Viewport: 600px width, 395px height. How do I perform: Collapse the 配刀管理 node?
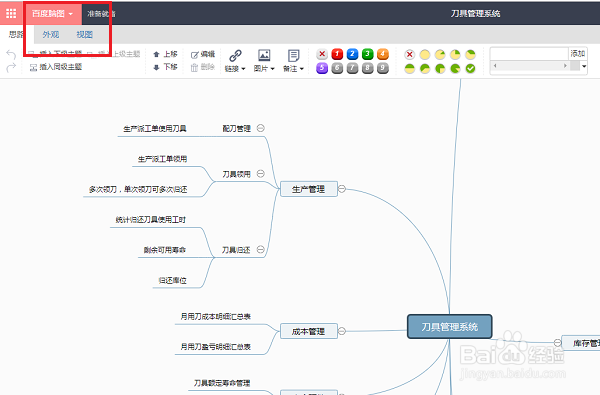pyautogui.click(x=261, y=128)
